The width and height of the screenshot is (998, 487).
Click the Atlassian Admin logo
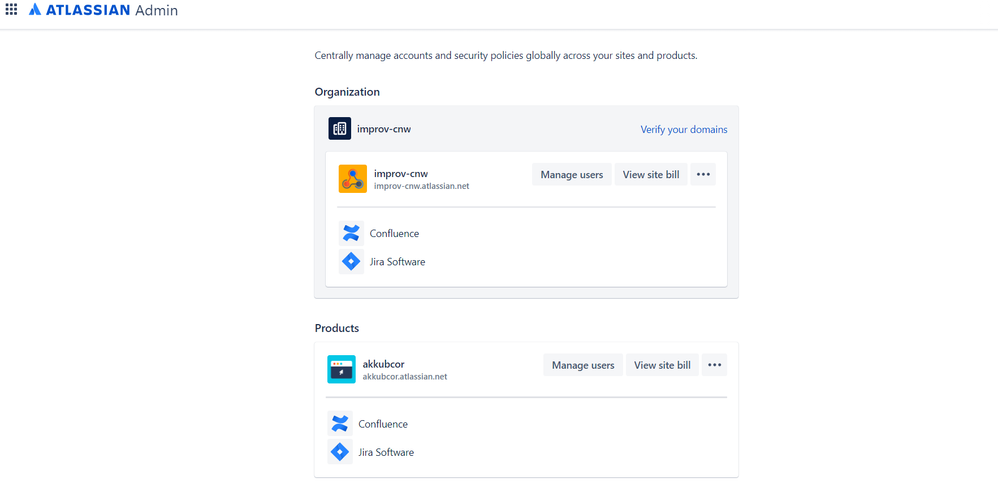pos(103,10)
